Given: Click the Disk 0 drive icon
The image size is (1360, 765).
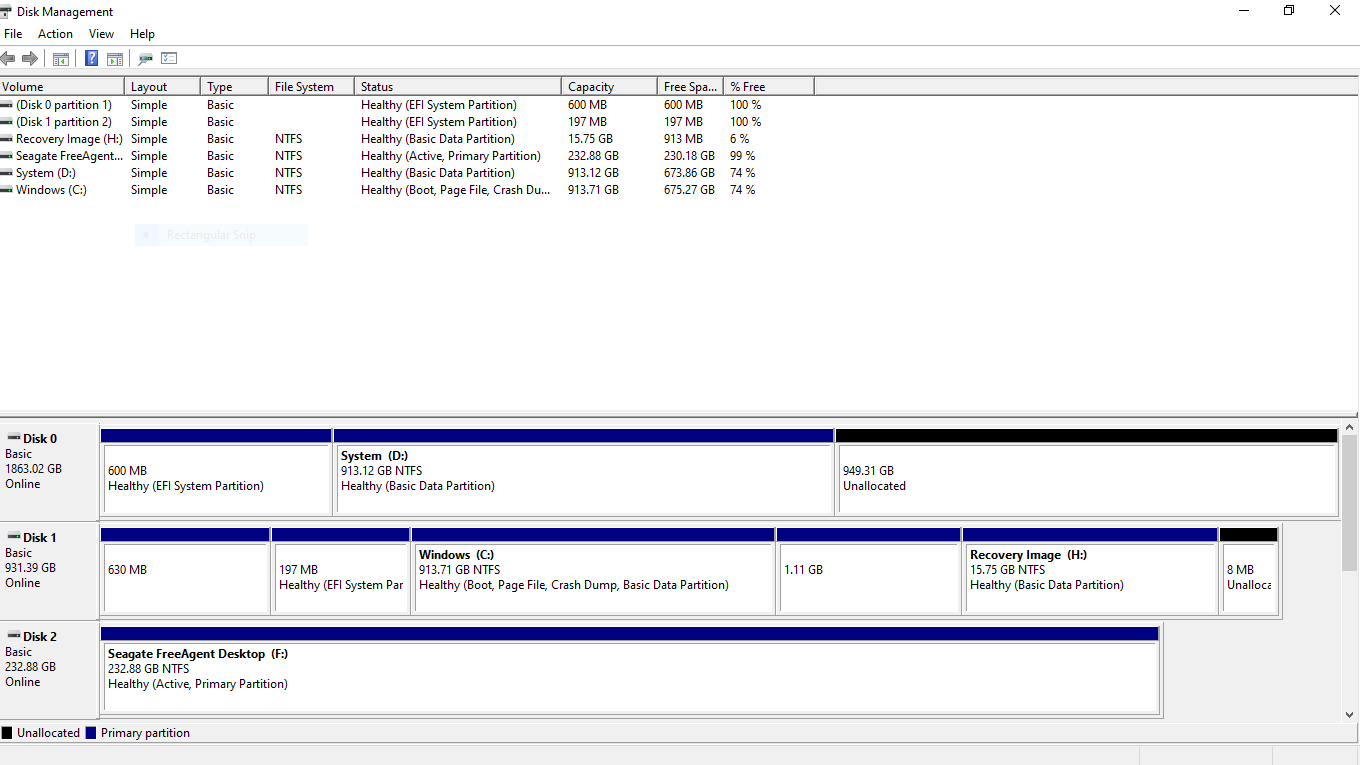Looking at the screenshot, I should pyautogui.click(x=14, y=438).
